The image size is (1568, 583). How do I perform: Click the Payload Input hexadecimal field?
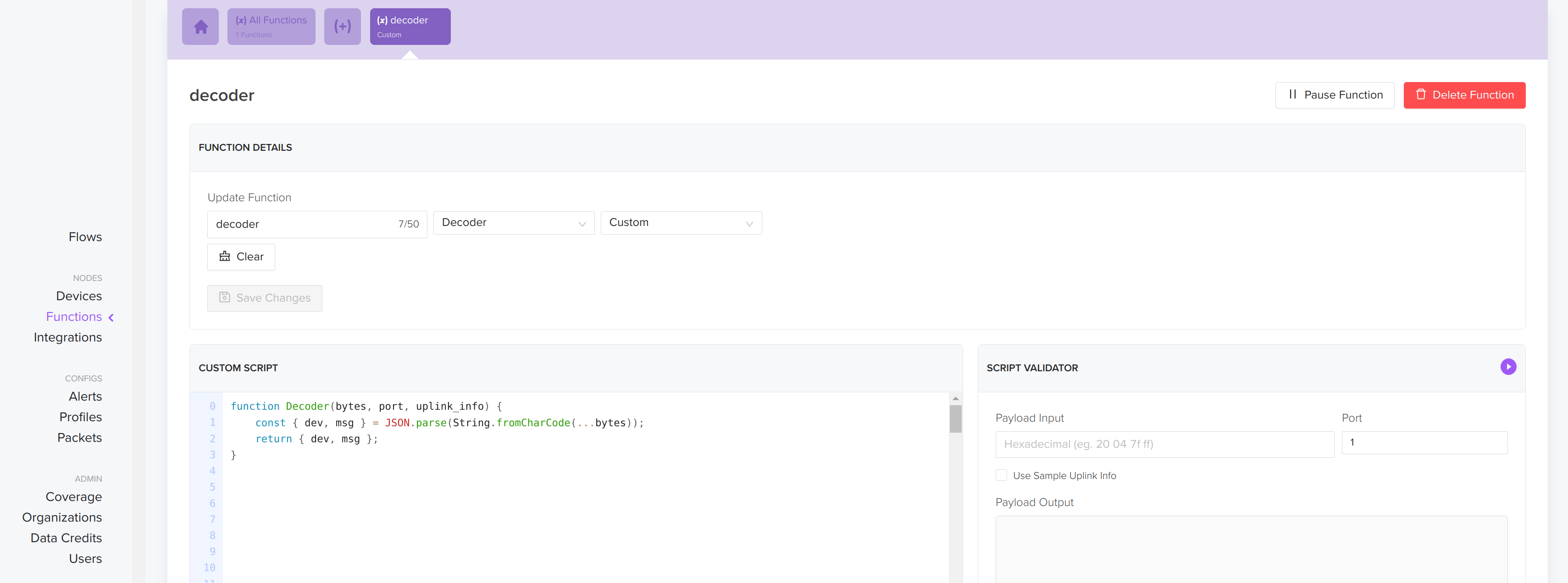tap(1164, 444)
